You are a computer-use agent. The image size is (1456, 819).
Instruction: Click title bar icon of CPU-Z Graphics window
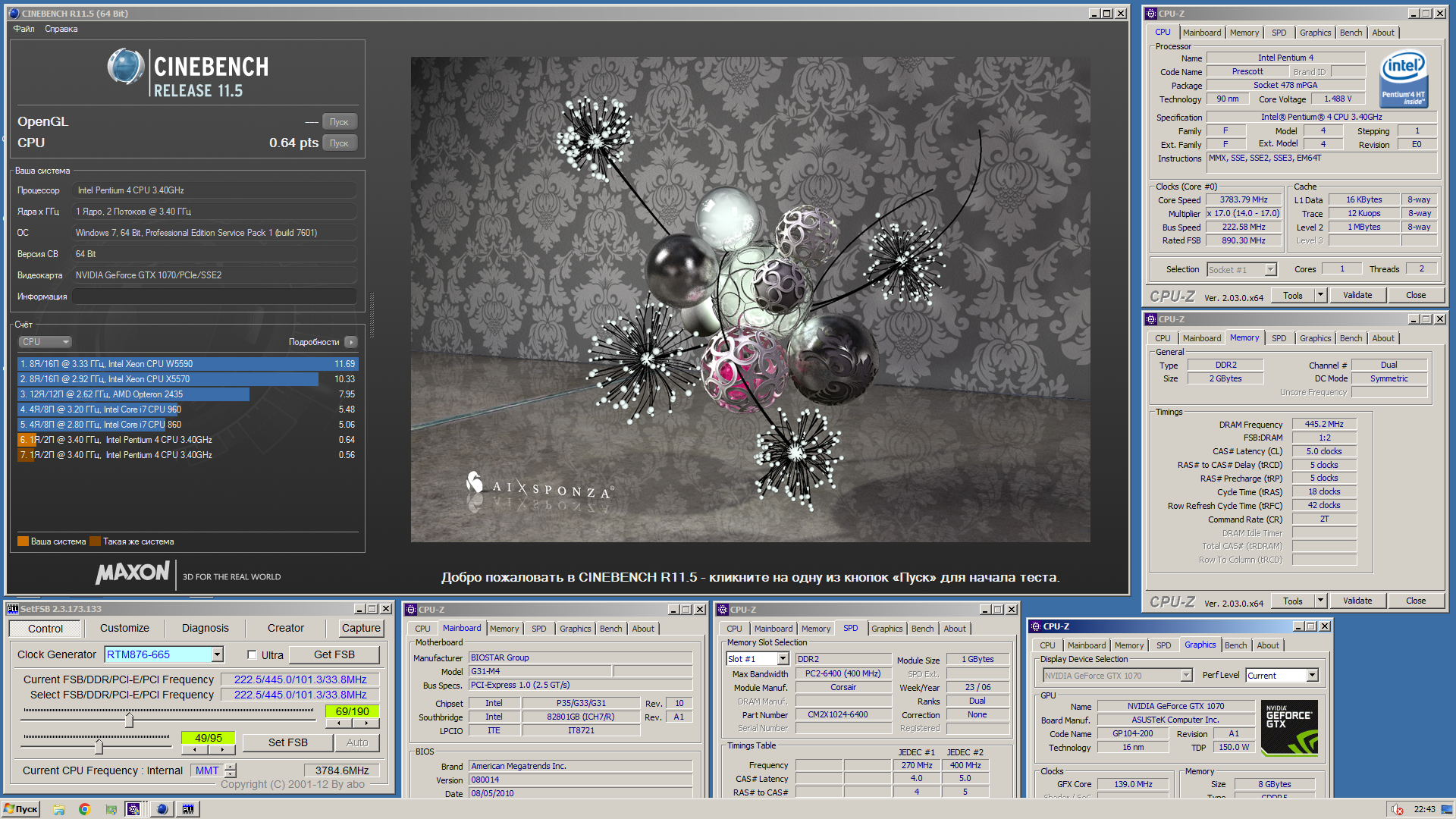click(x=1035, y=626)
